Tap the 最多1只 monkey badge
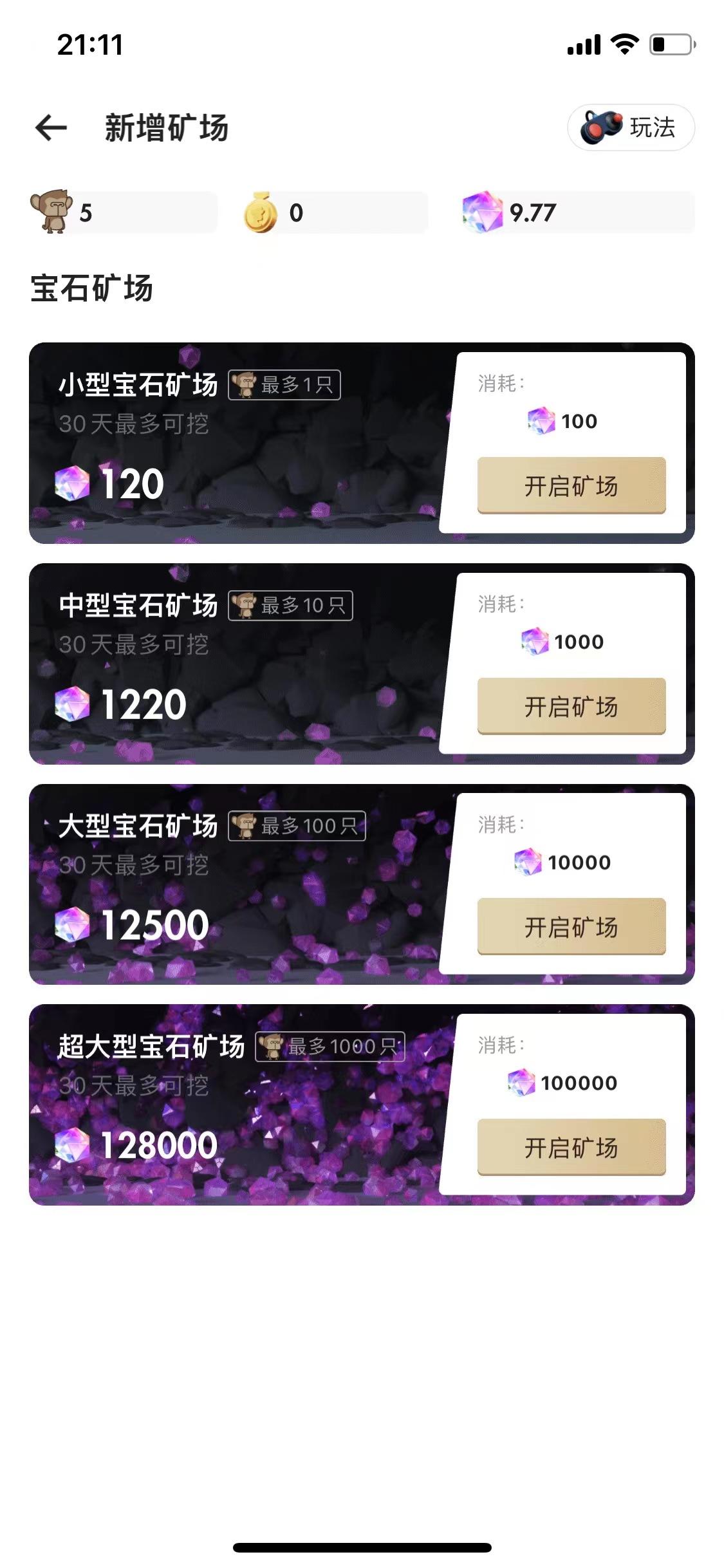This screenshot has width=724, height=1568. click(284, 385)
